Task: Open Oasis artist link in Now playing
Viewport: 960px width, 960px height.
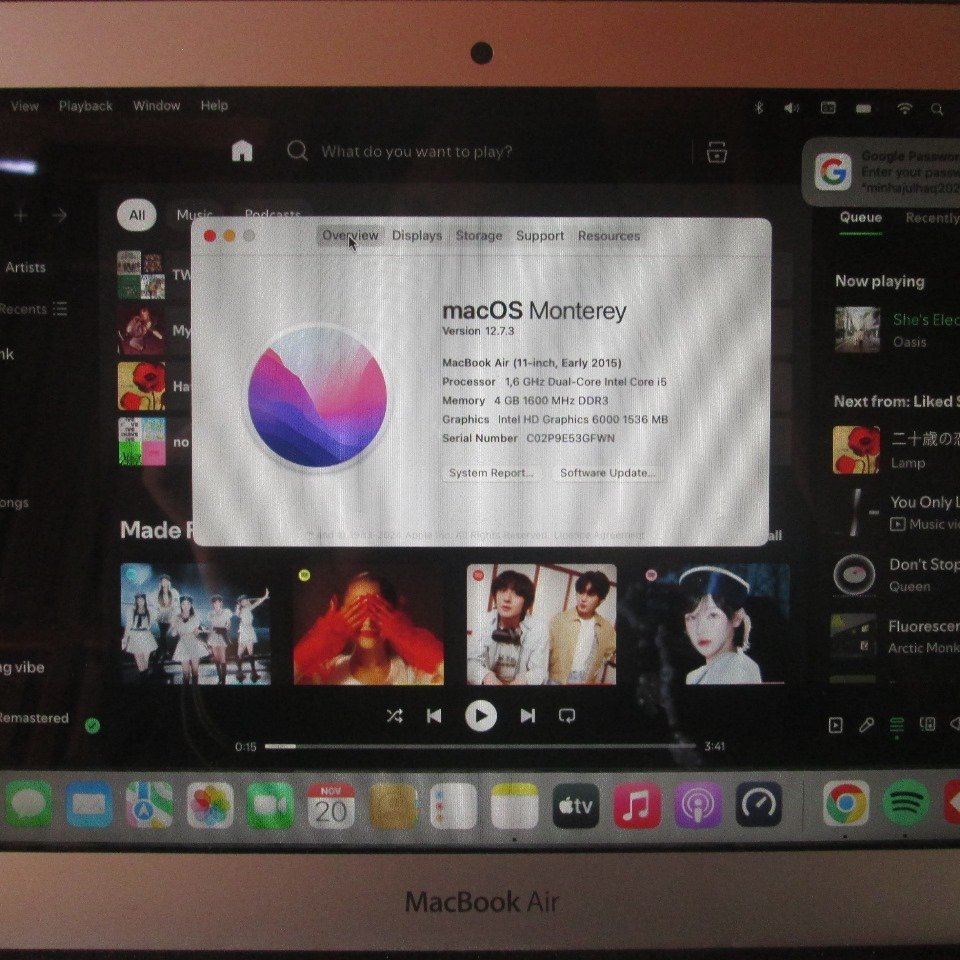Action: [x=909, y=342]
